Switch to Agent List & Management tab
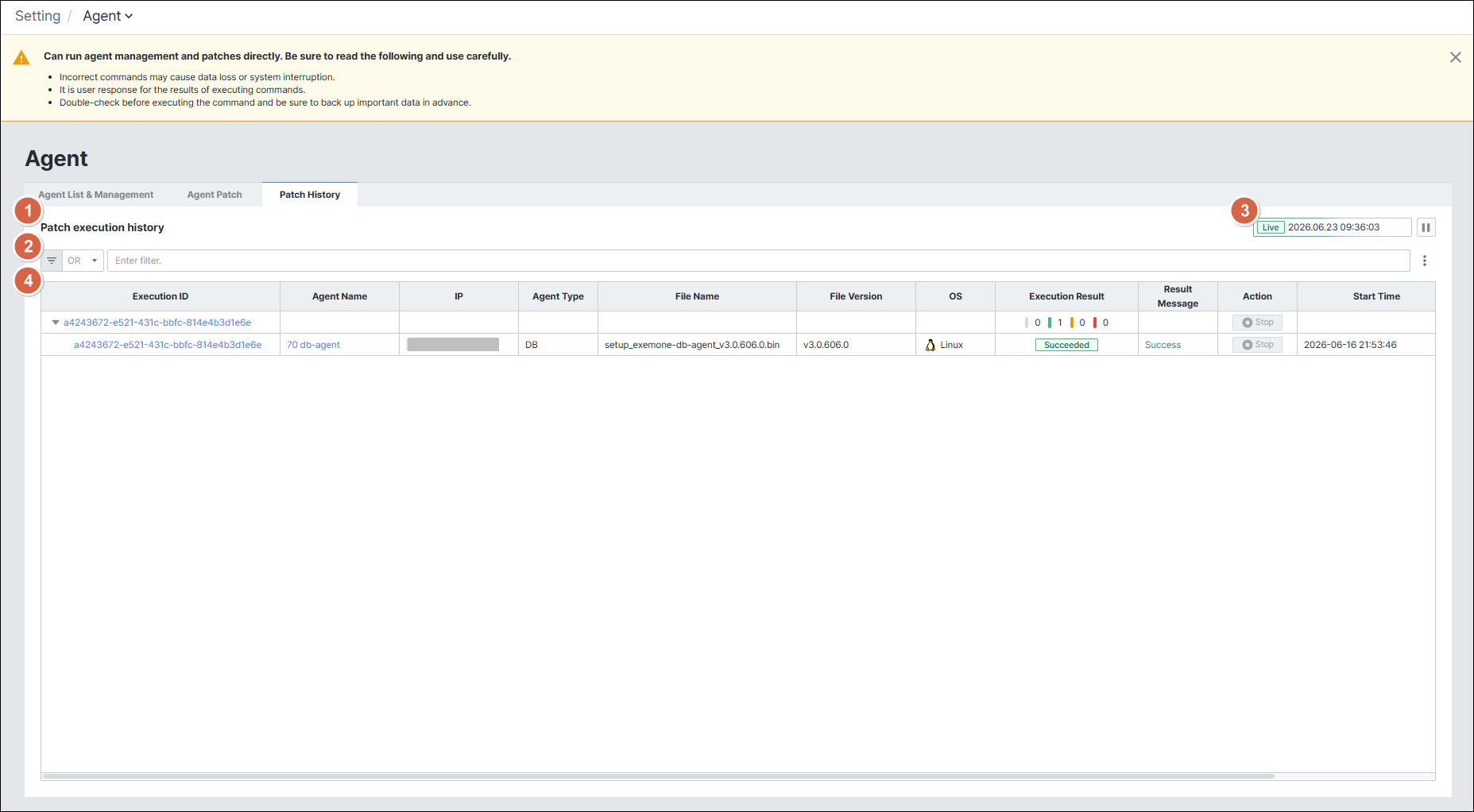1474x812 pixels. coord(95,195)
